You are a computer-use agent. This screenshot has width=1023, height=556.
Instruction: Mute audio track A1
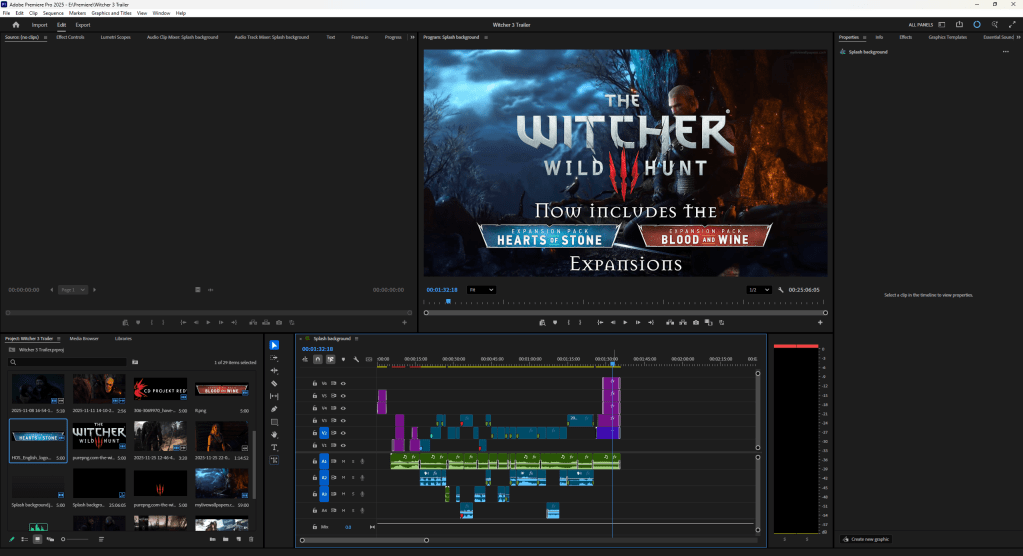coord(343,462)
